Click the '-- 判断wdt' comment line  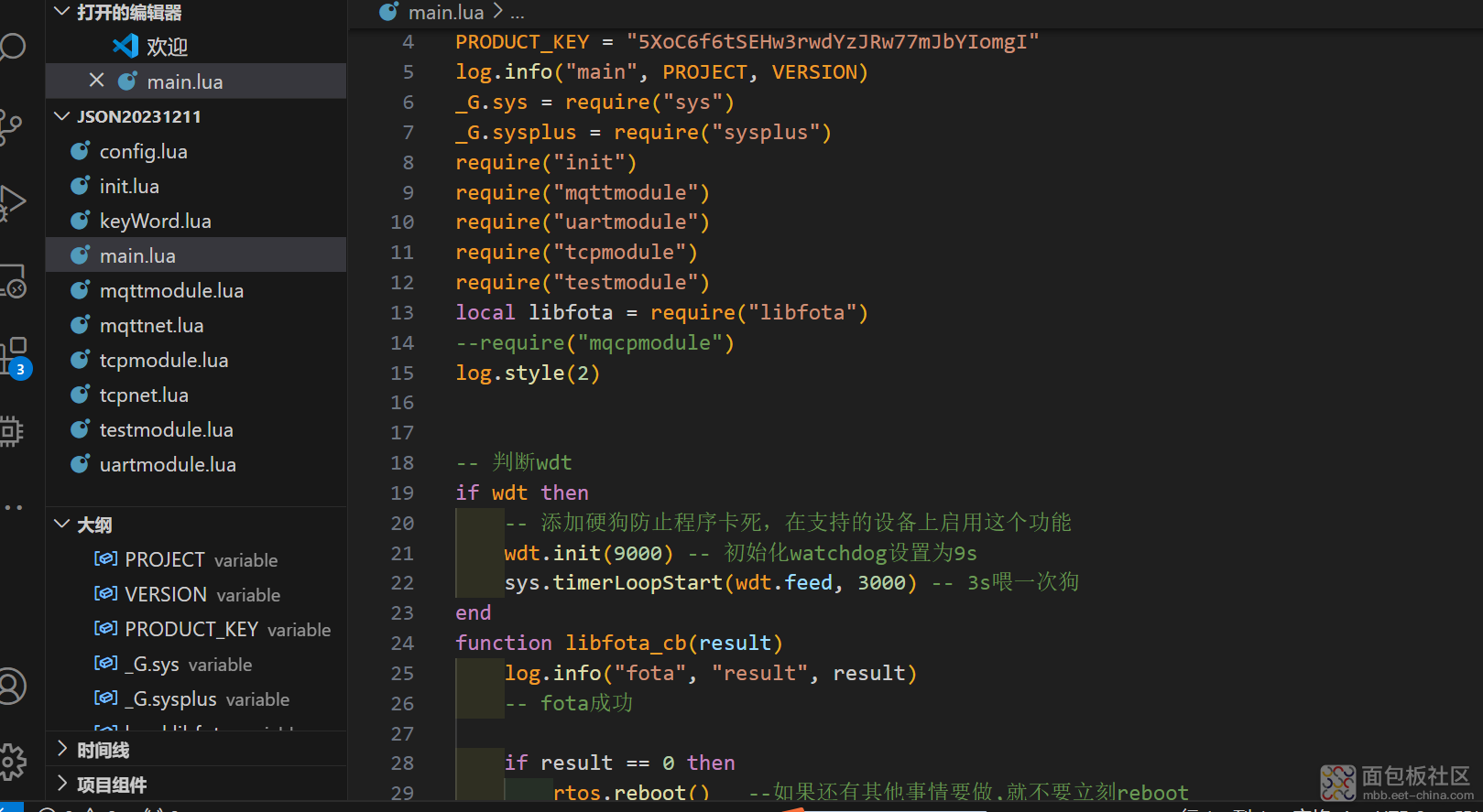pyautogui.click(x=514, y=462)
